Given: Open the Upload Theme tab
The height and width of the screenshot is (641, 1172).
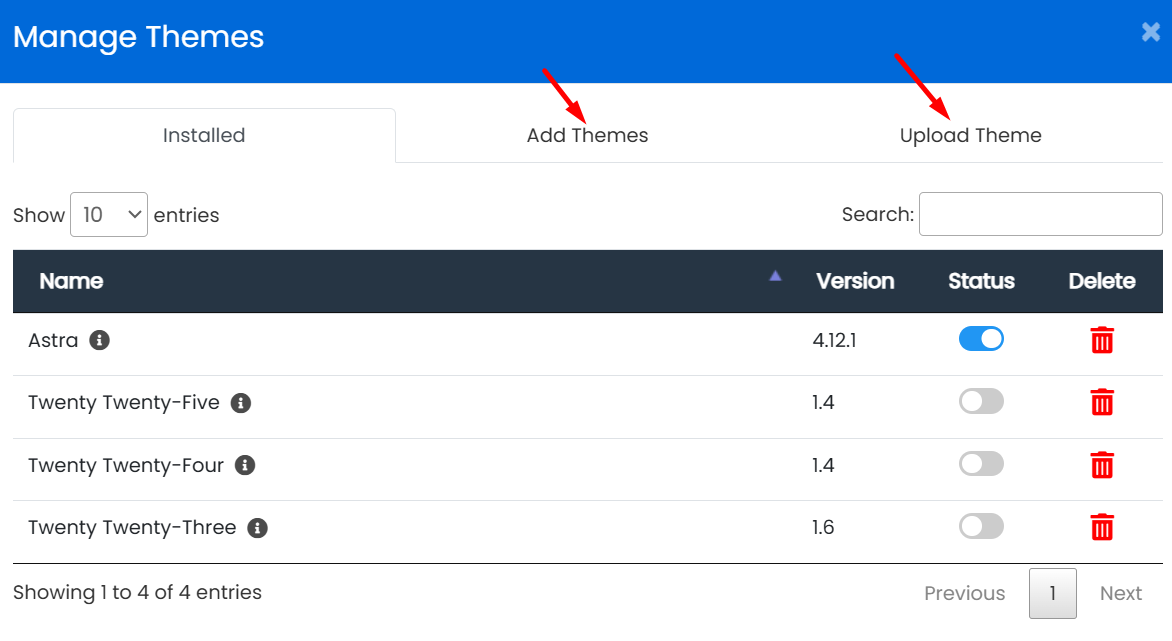Looking at the screenshot, I should pyautogui.click(x=970, y=136).
